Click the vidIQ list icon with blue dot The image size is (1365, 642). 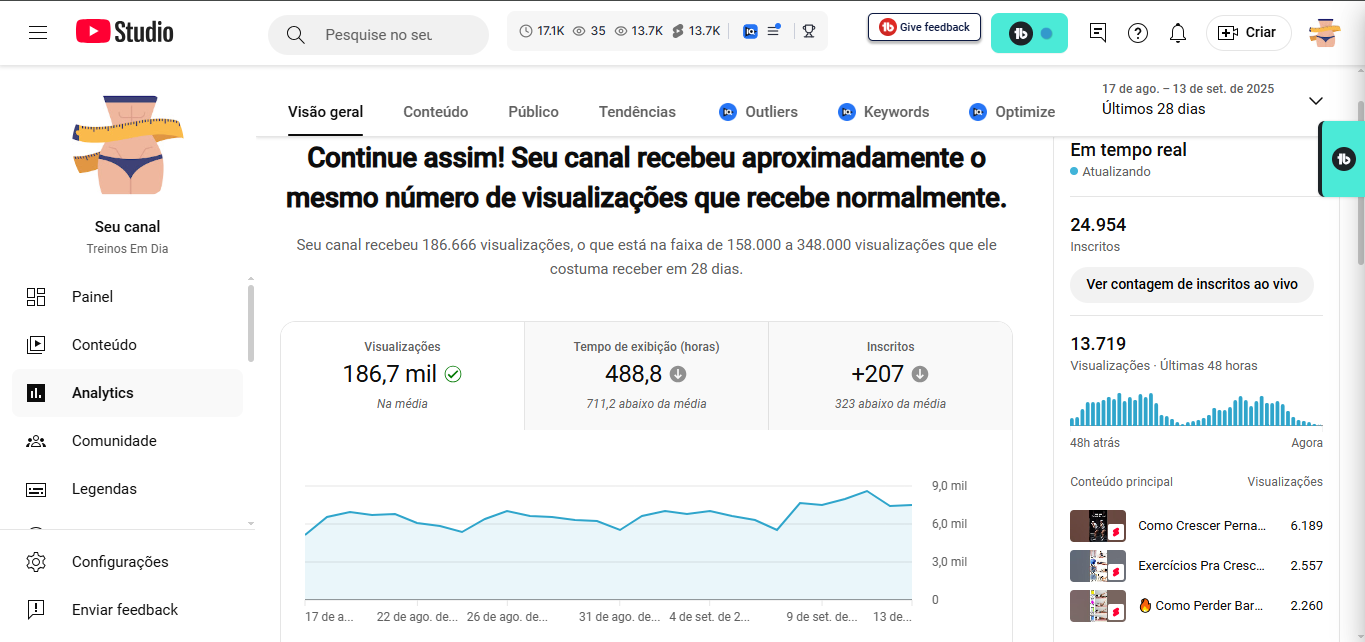click(x=773, y=31)
